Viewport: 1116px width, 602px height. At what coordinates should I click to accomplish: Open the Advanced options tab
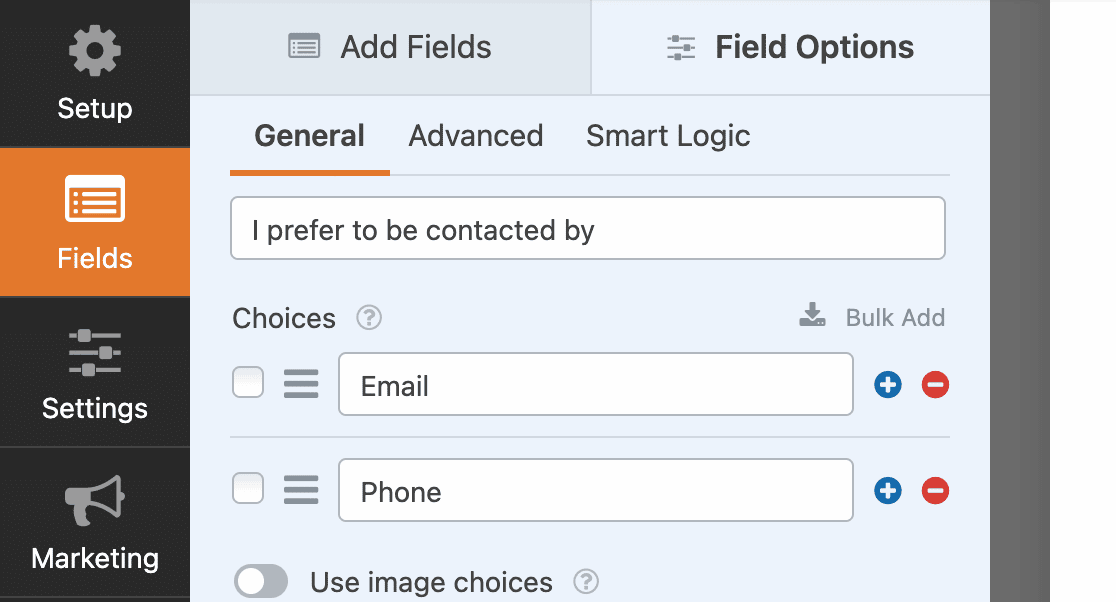click(476, 136)
